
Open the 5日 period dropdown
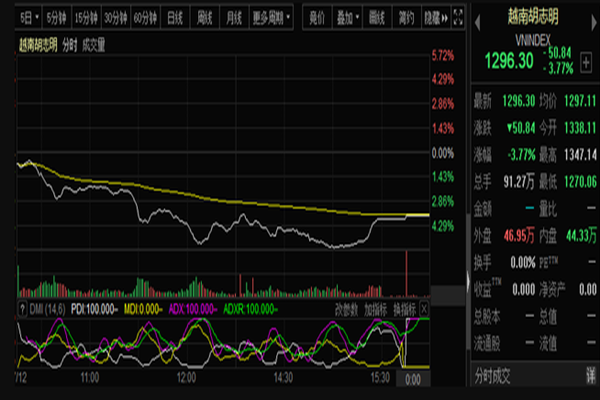tap(26, 17)
